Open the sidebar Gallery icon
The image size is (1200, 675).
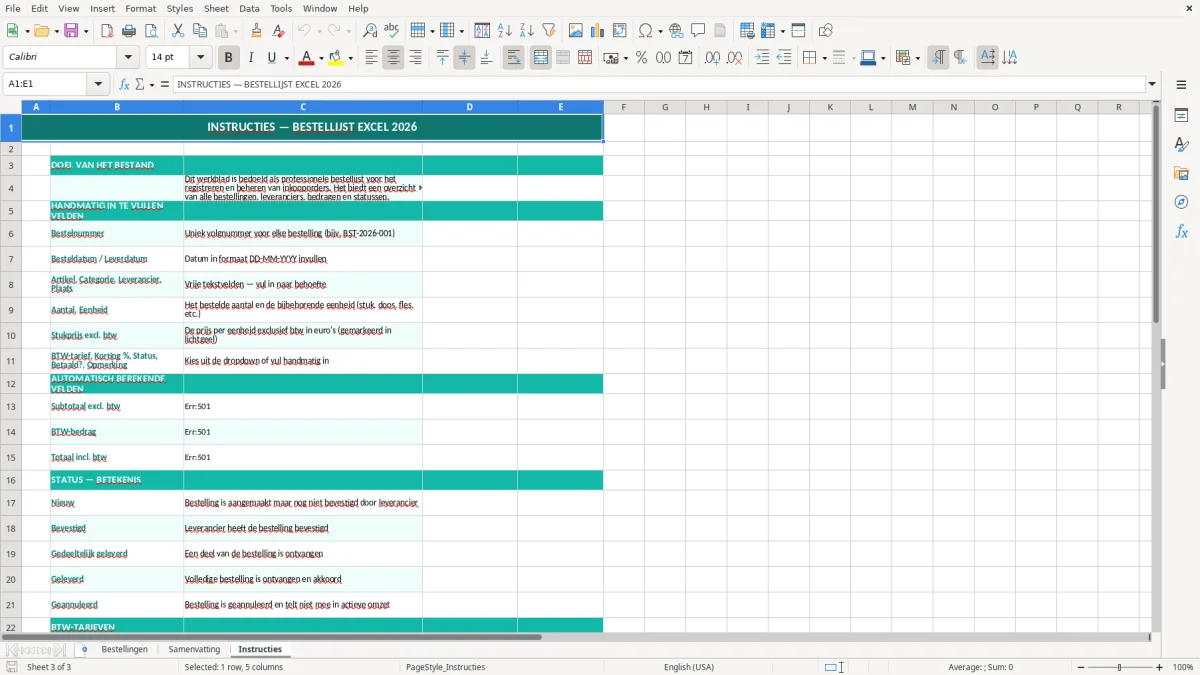tap(1181, 173)
